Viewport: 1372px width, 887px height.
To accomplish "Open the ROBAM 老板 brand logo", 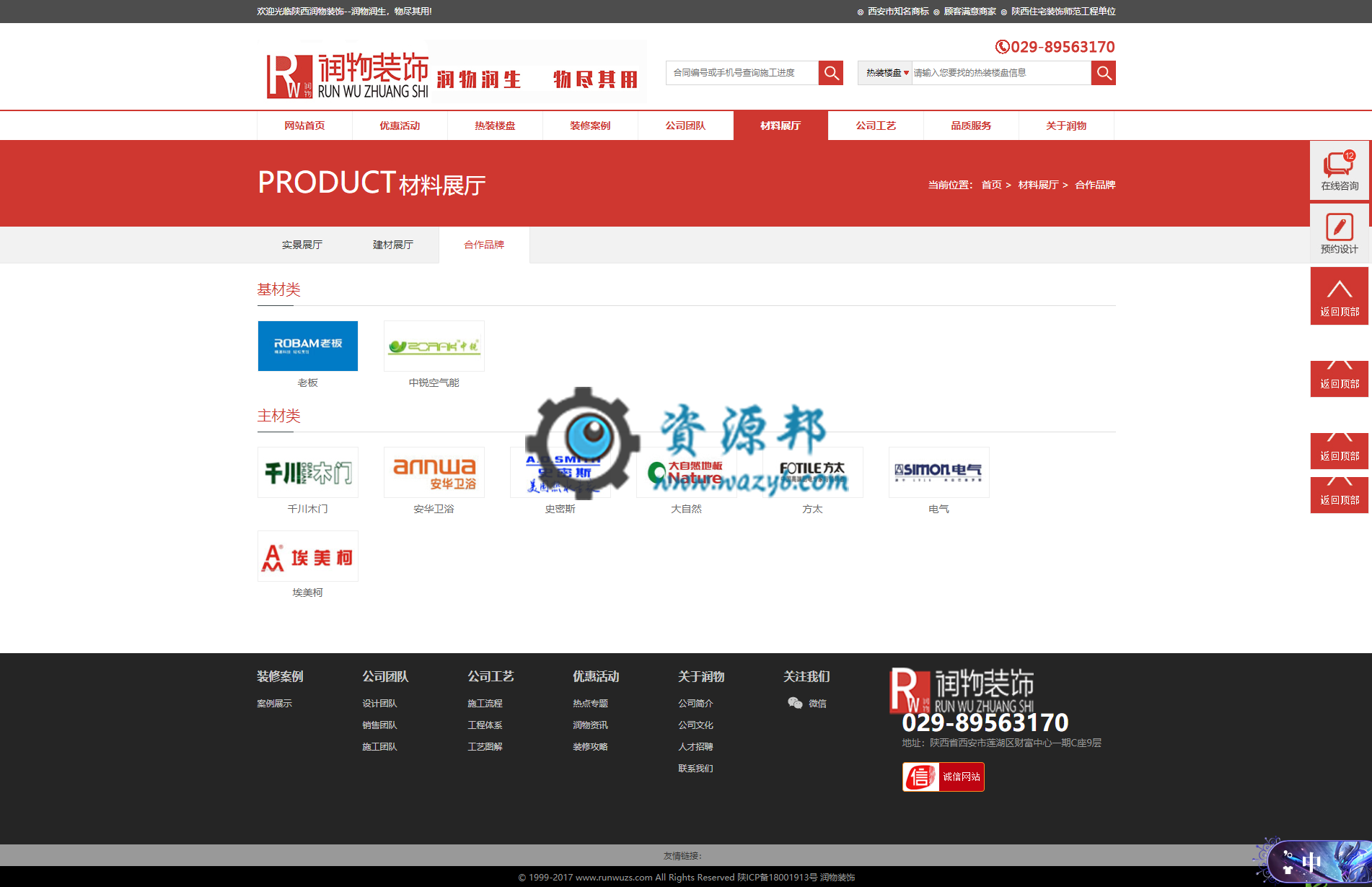I will tap(308, 346).
